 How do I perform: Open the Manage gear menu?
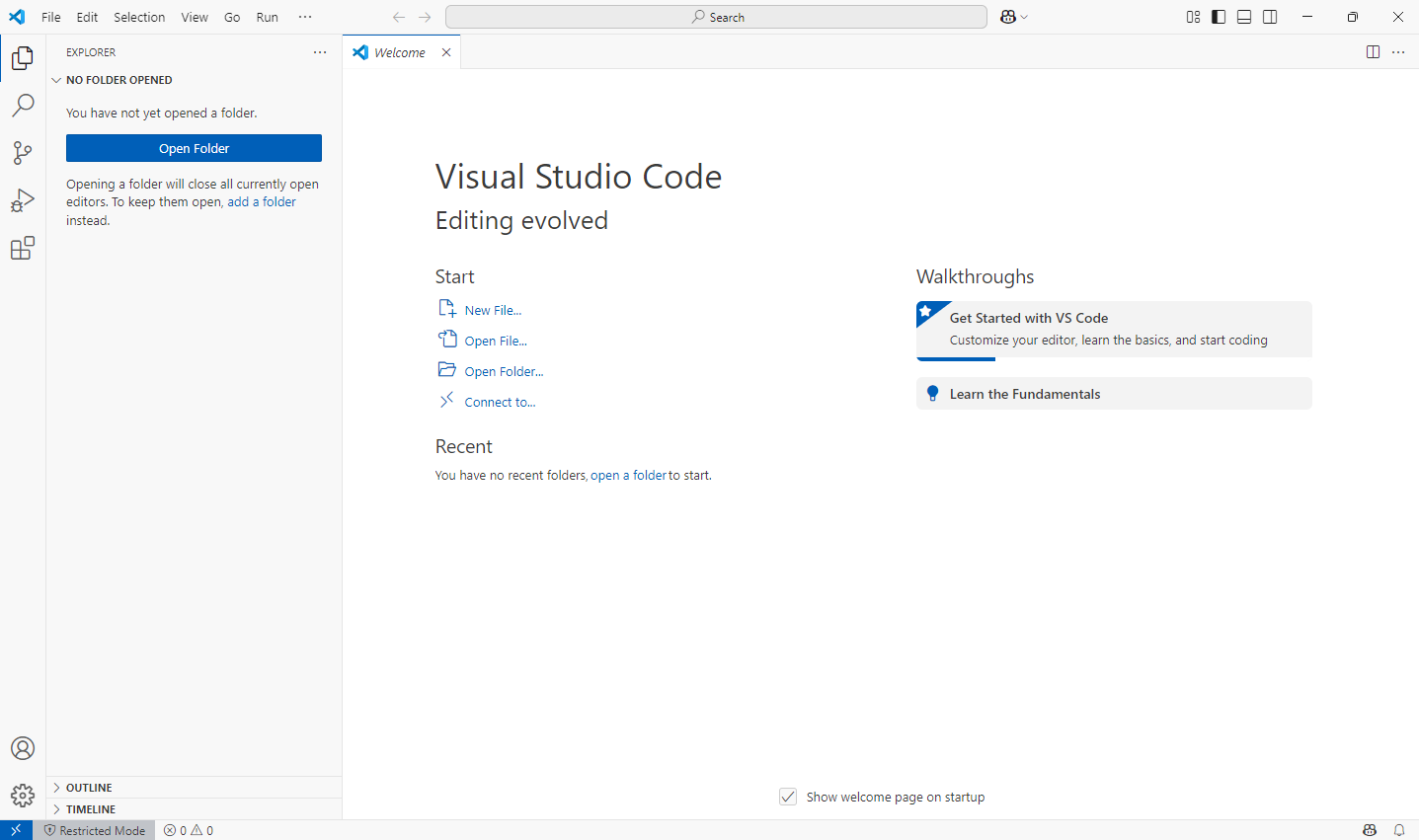pos(23,795)
